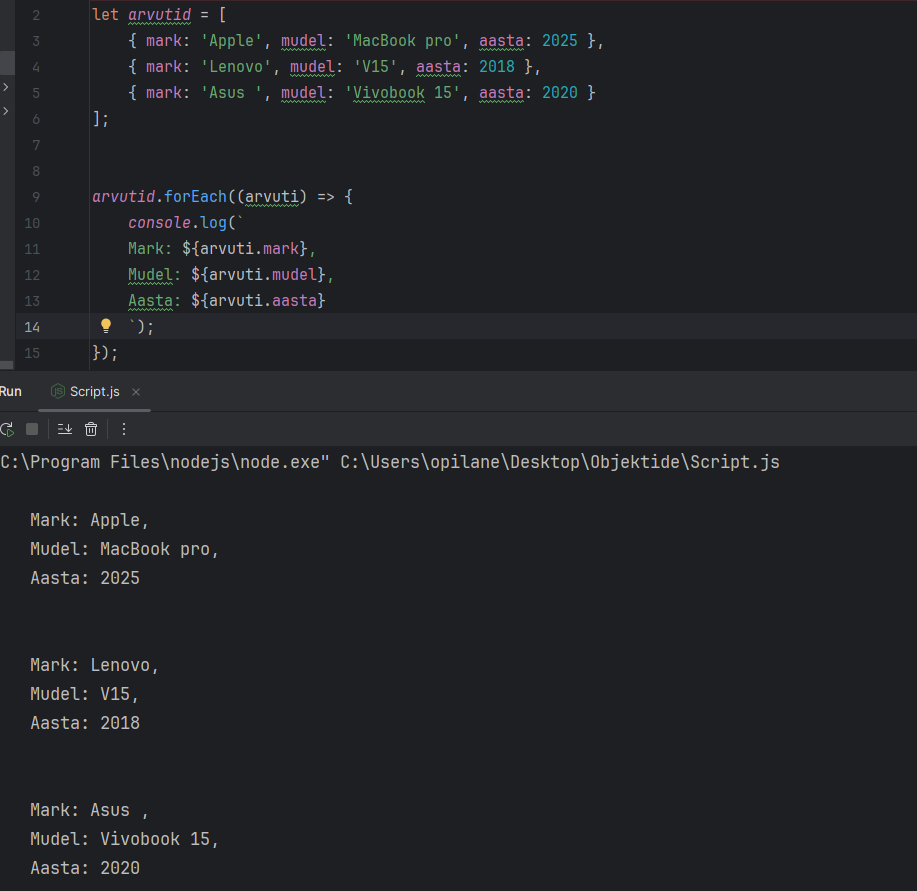Rerun the Script.js run configuration

(x=6, y=429)
